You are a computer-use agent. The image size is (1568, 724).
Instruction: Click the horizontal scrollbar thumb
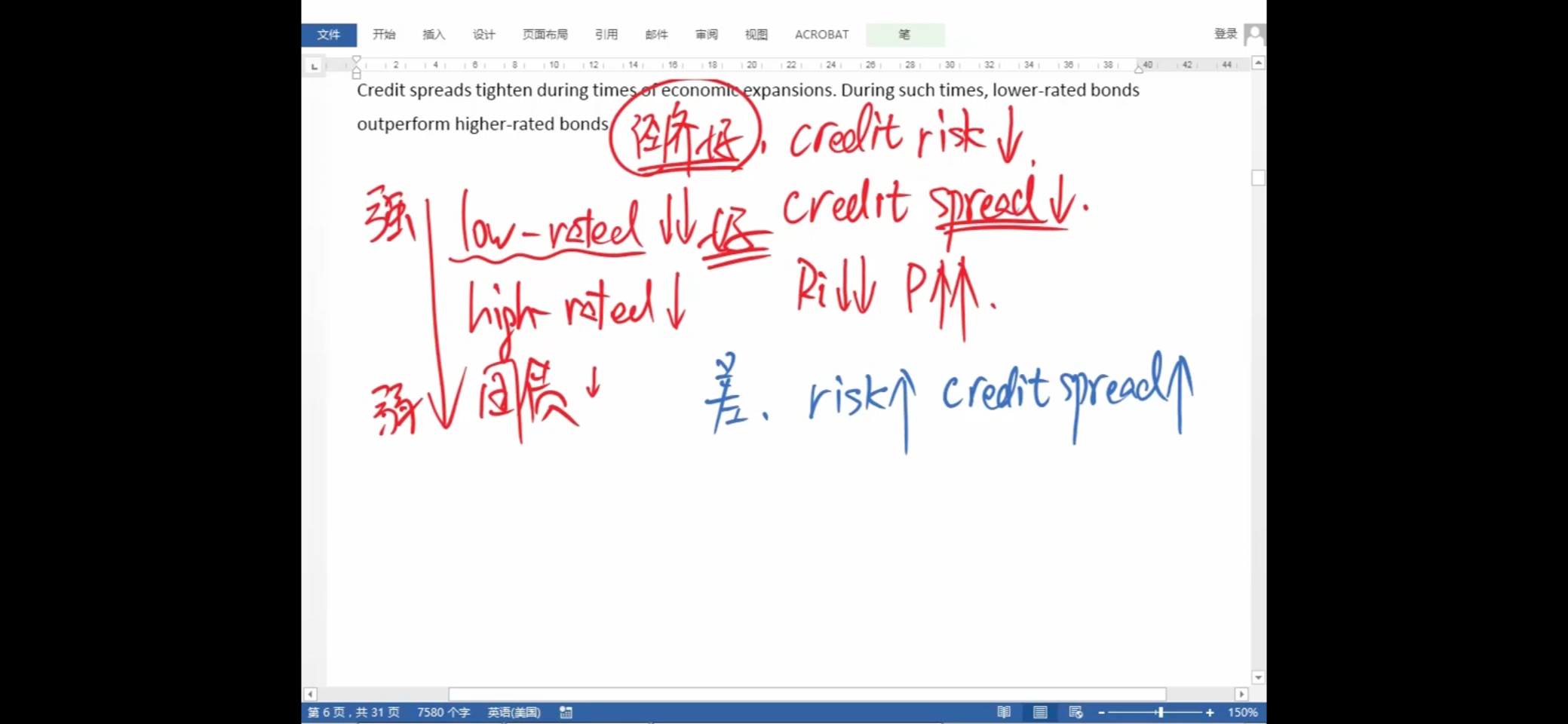pyautogui.click(x=807, y=694)
